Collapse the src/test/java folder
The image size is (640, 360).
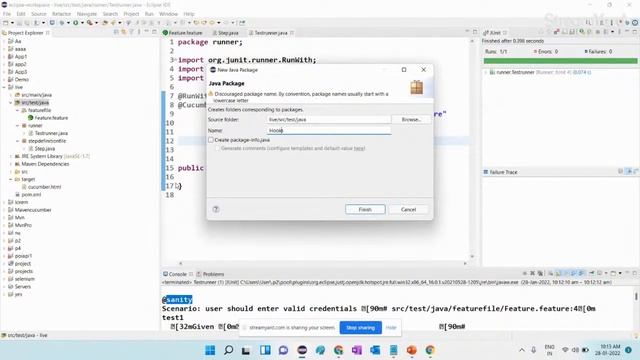pyautogui.click(x=11, y=103)
